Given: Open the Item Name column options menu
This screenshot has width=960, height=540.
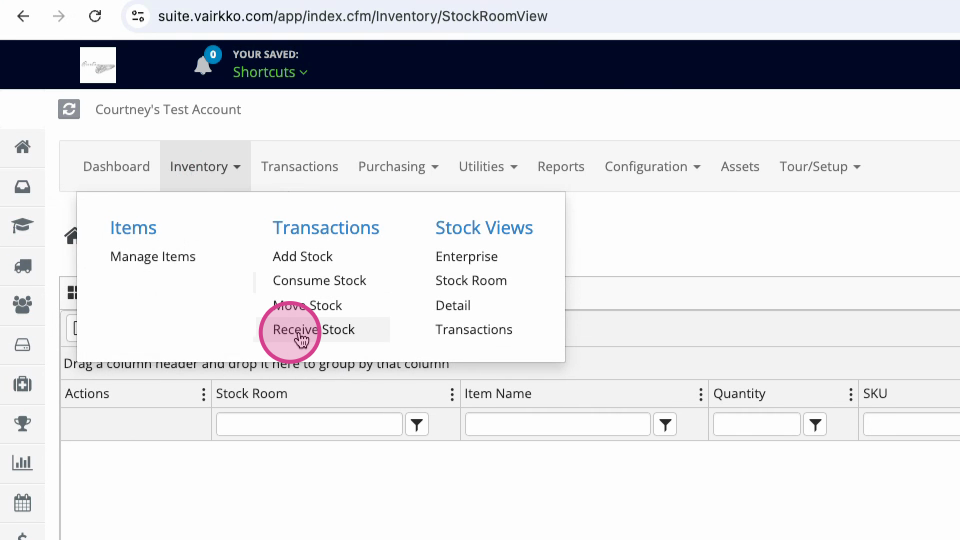Looking at the screenshot, I should 700,394.
